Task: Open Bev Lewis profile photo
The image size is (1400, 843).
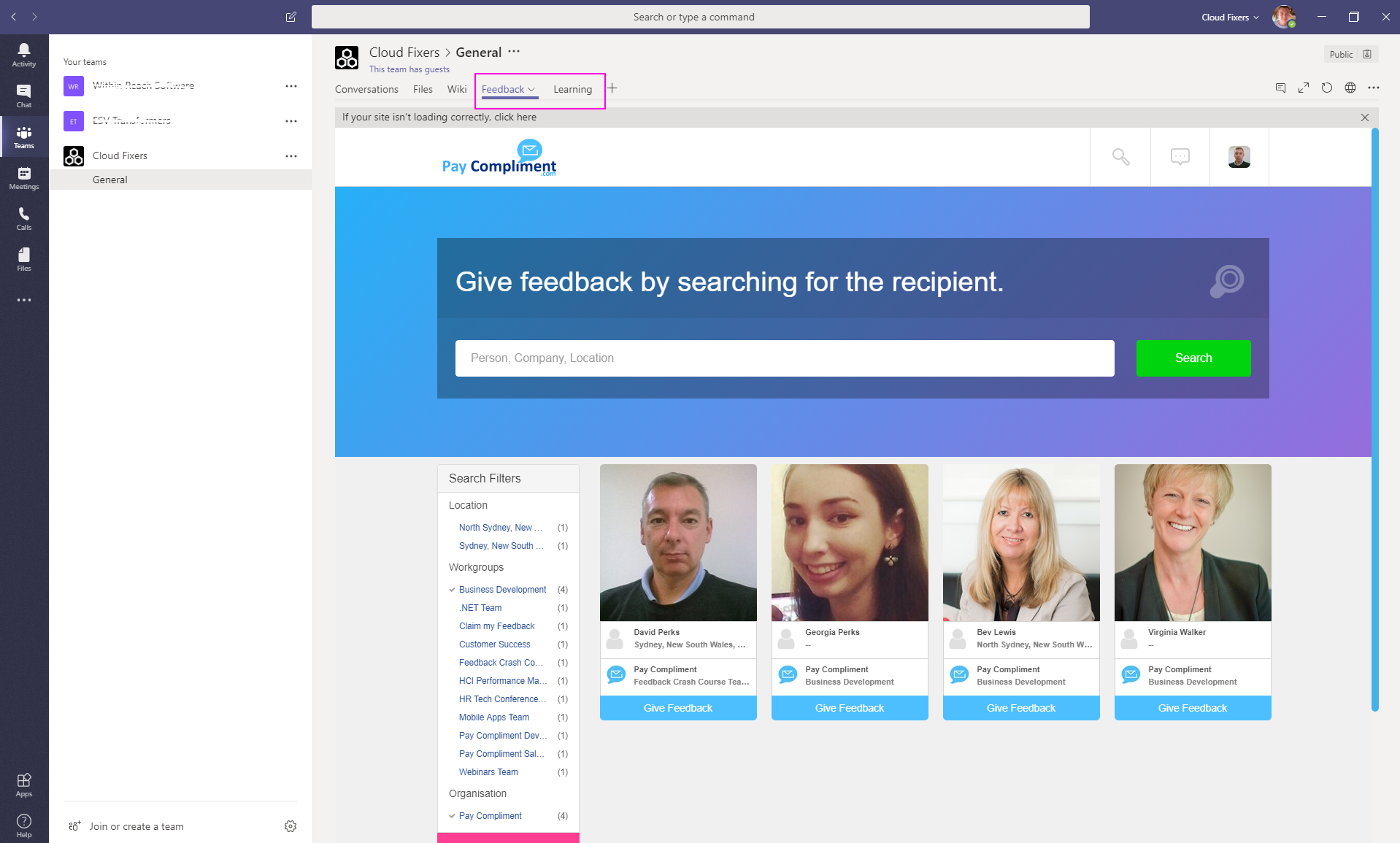Action: [1021, 543]
